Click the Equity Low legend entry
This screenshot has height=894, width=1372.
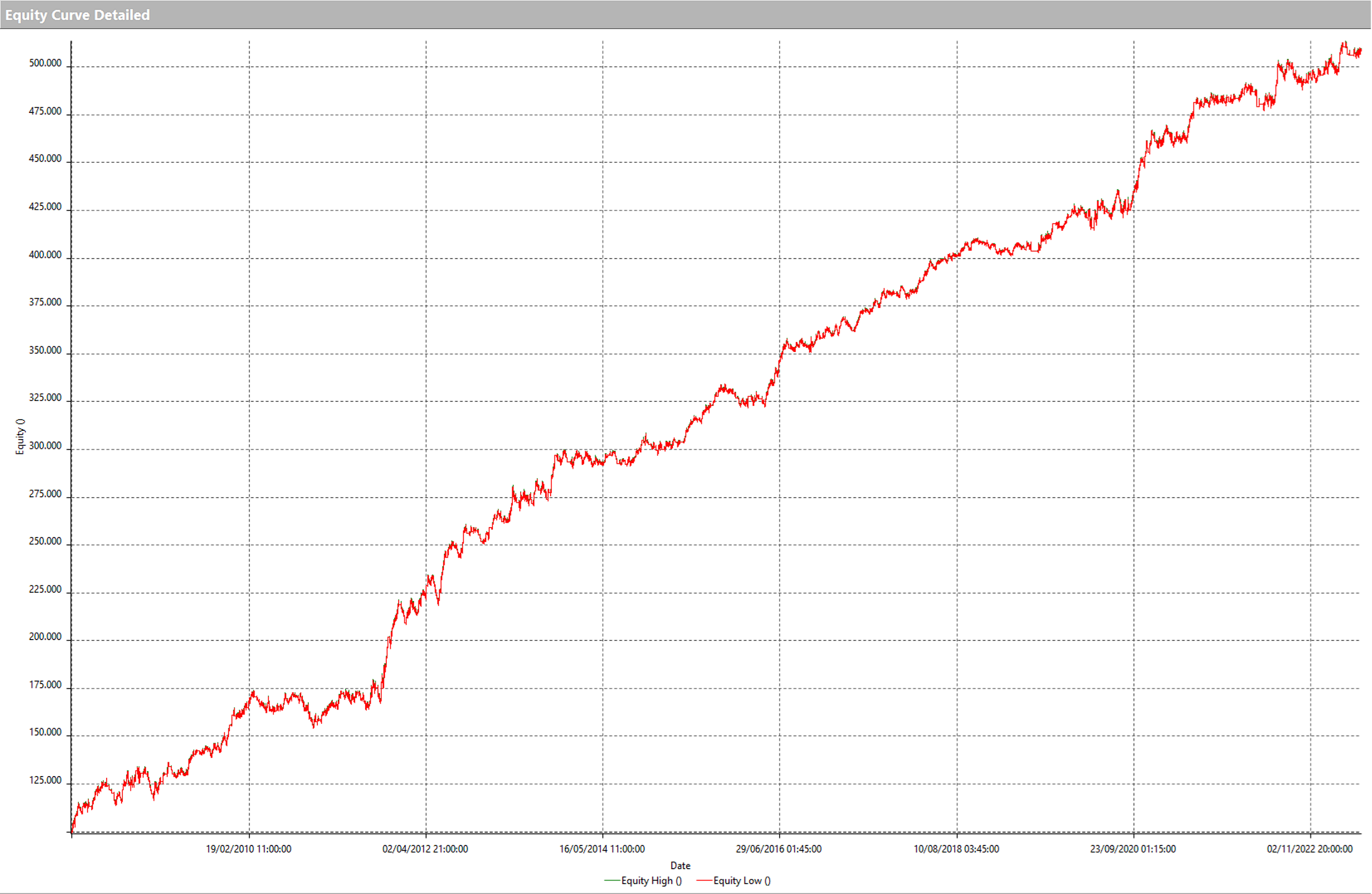pyautogui.click(x=741, y=880)
